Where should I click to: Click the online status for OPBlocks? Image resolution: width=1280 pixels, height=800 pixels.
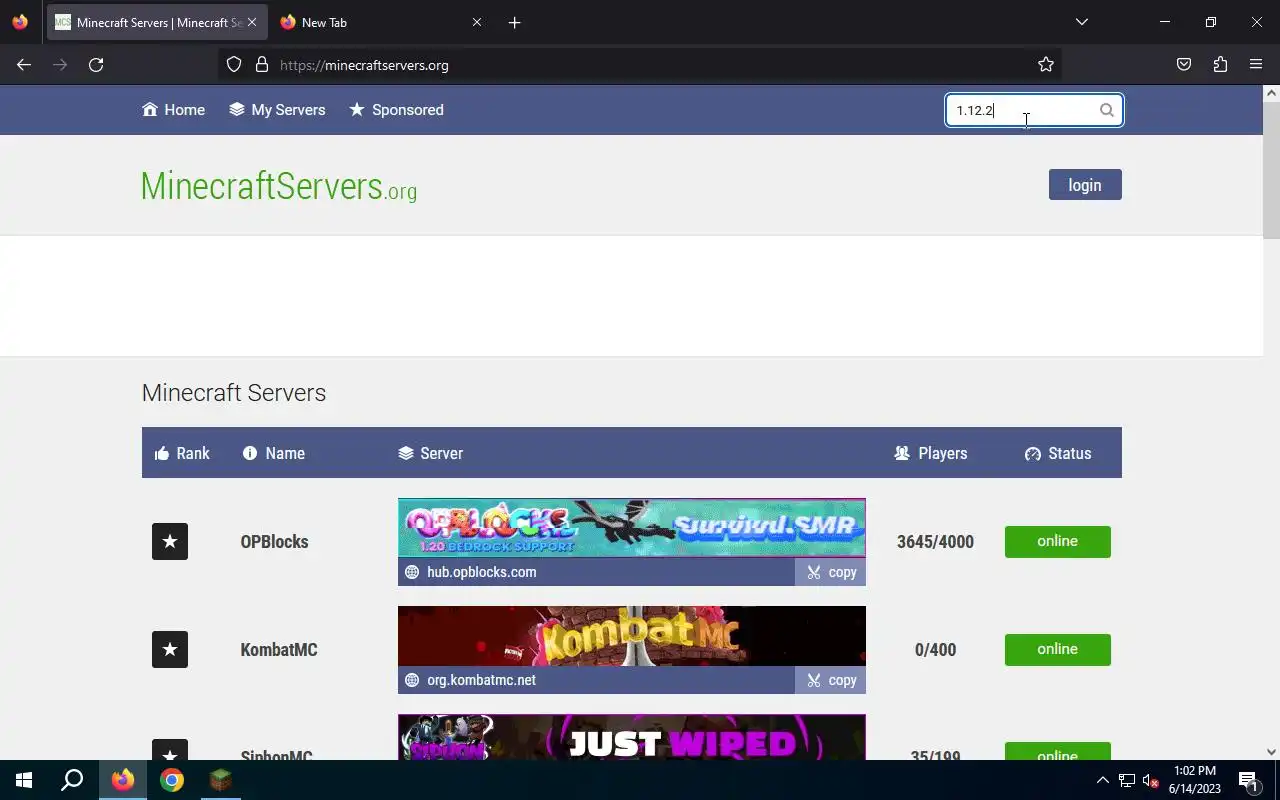[1058, 542]
